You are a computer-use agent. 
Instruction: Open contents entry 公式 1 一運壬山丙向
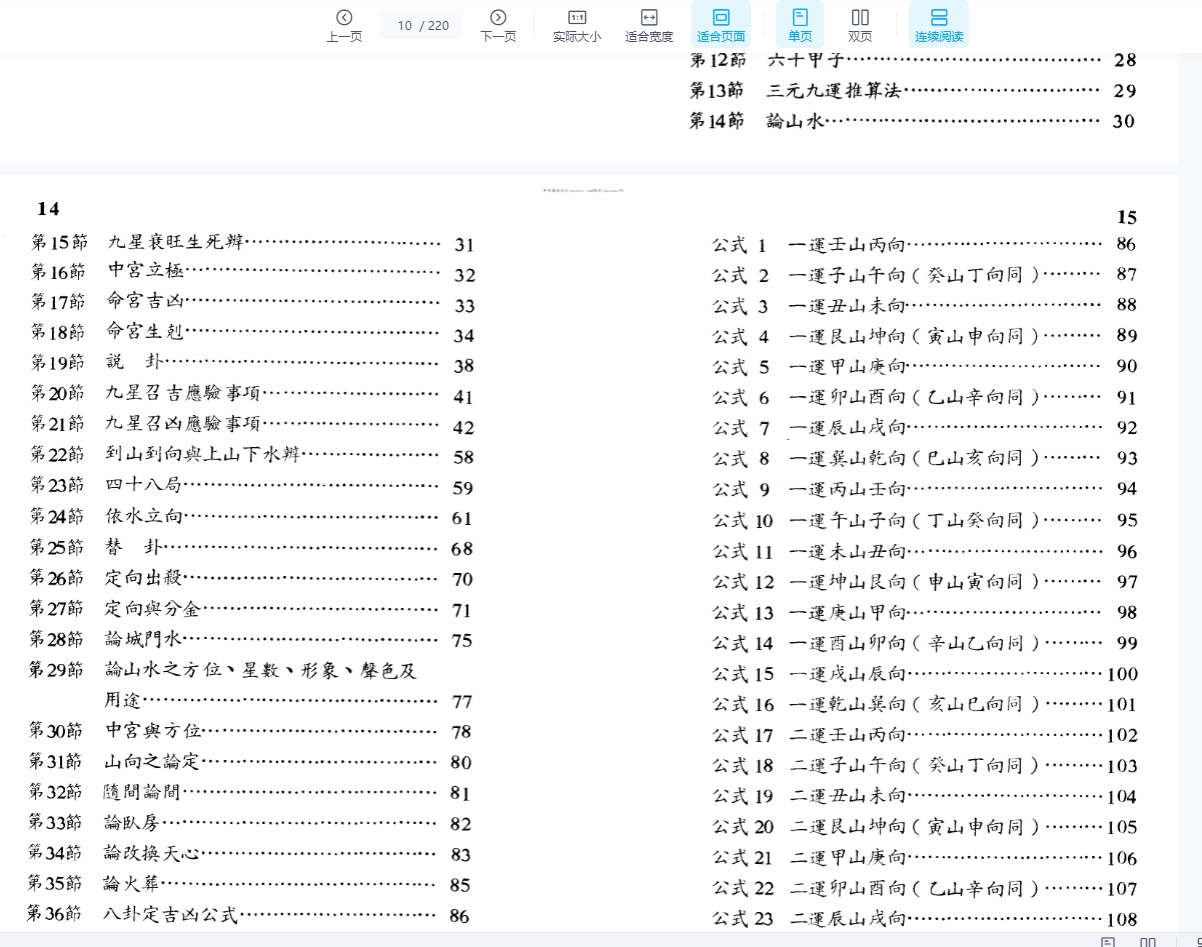click(848, 244)
